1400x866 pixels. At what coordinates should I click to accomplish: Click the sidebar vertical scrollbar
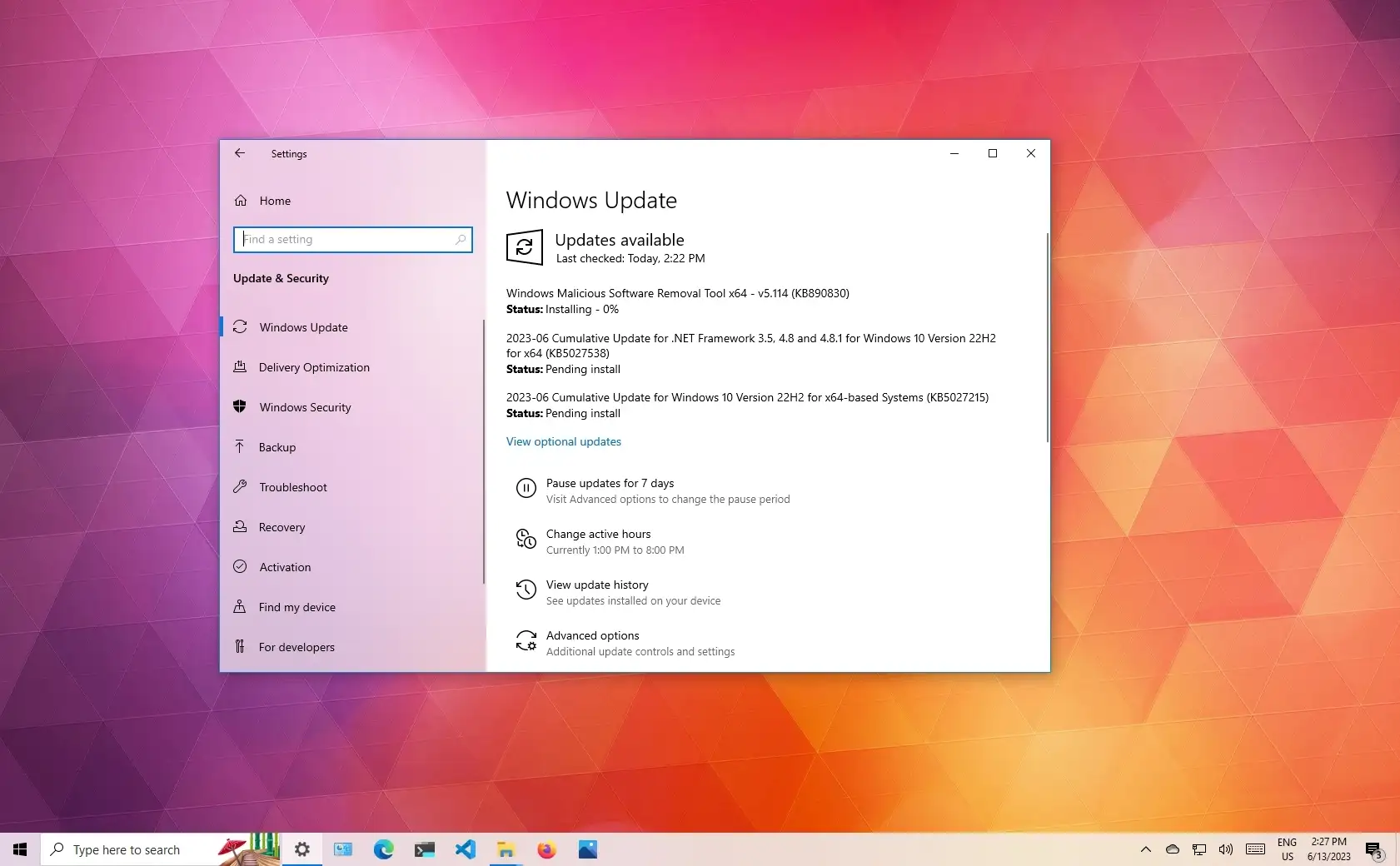click(483, 451)
